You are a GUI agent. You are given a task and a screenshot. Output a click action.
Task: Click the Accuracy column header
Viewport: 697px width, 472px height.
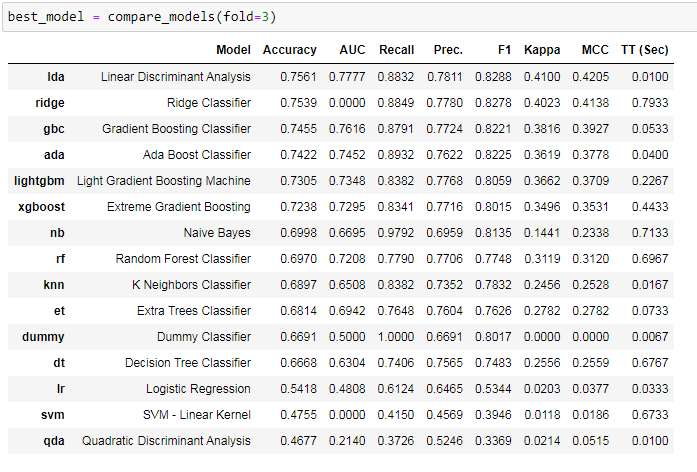[289, 50]
